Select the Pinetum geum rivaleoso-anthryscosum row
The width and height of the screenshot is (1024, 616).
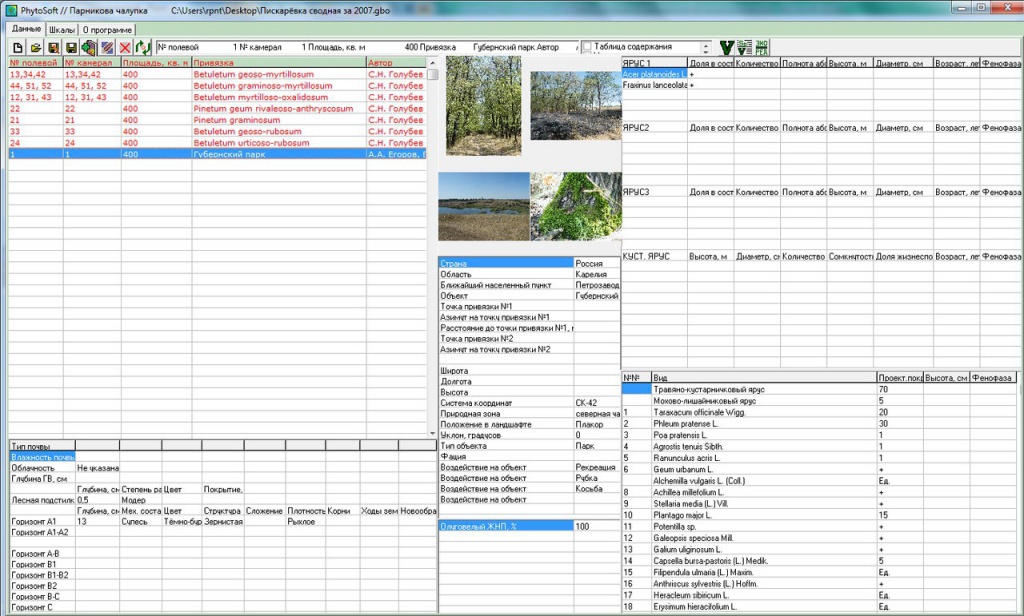[x=217, y=108]
